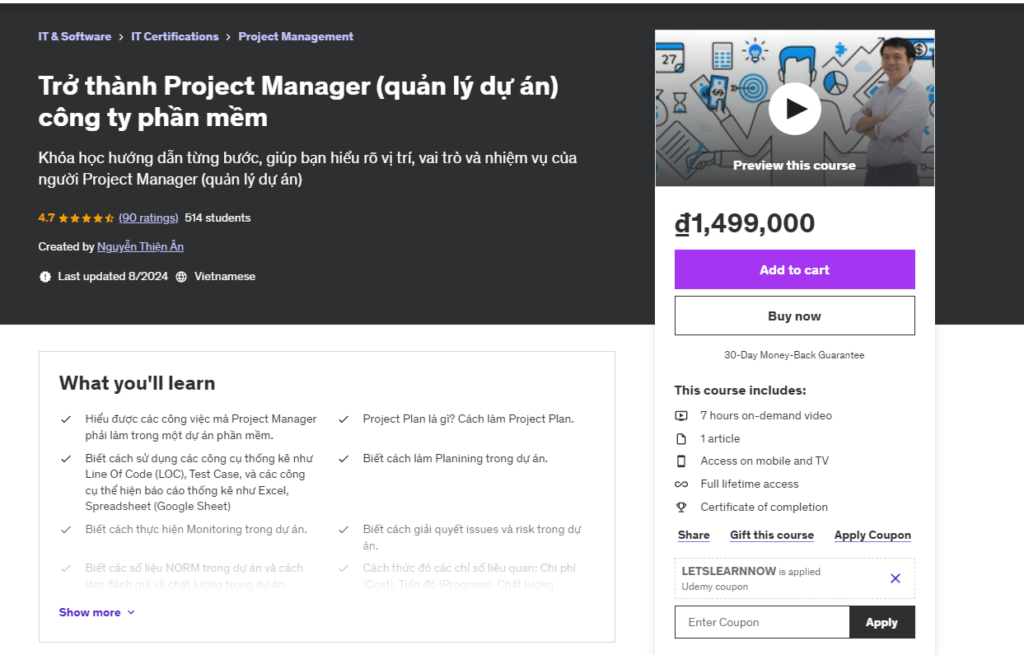Click the globe icon next to Vietnamese

pyautogui.click(x=184, y=276)
